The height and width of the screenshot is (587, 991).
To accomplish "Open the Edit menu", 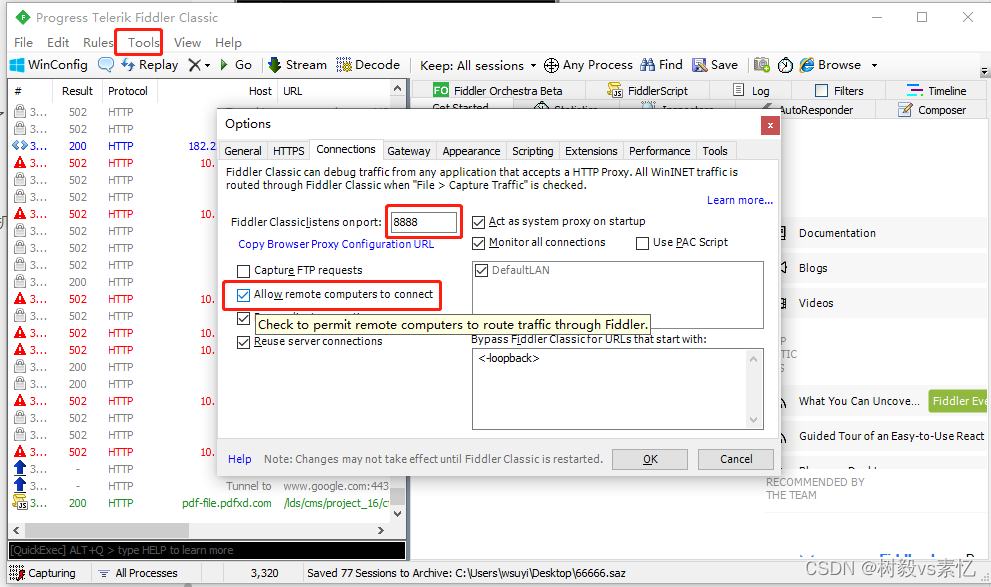I will 58,42.
